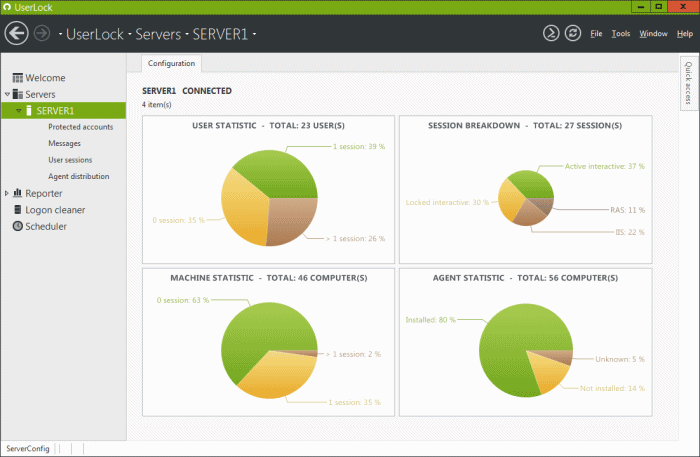Open the Quick access side panel
Screen dimensions: 700x457
pos(688,83)
